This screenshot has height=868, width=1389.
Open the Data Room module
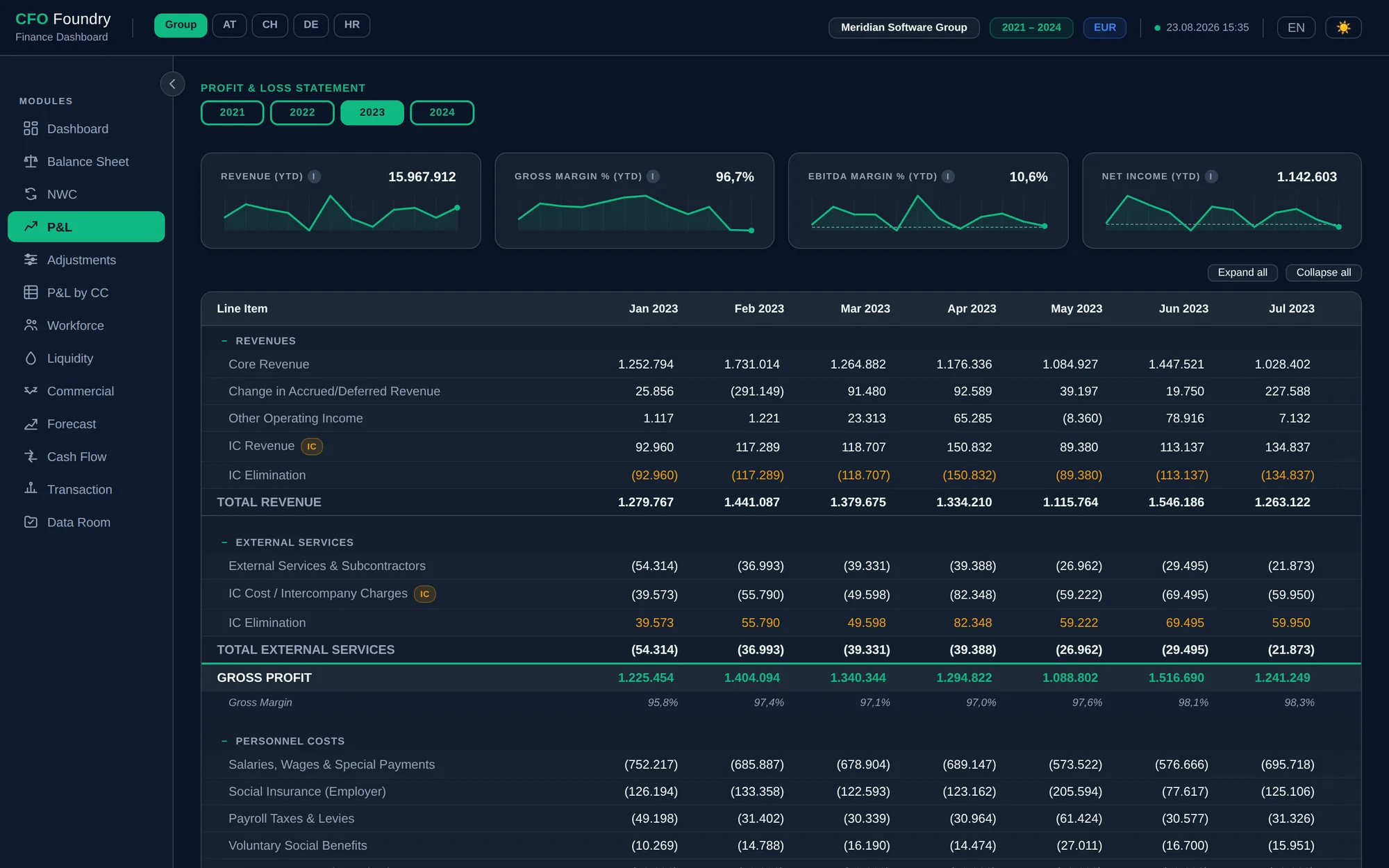(86, 521)
